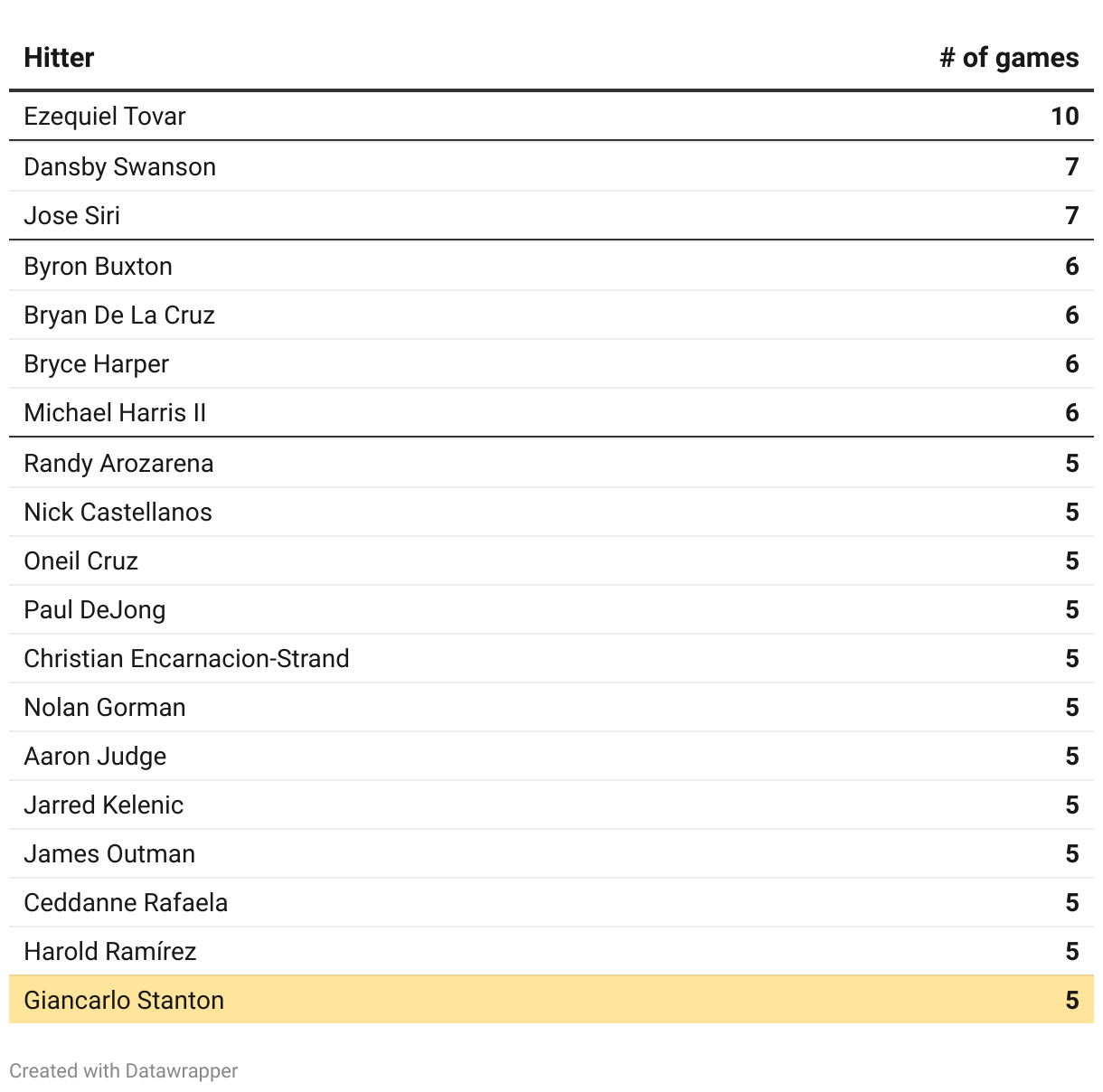Click Aaron Judge's name

pyautogui.click(x=95, y=756)
